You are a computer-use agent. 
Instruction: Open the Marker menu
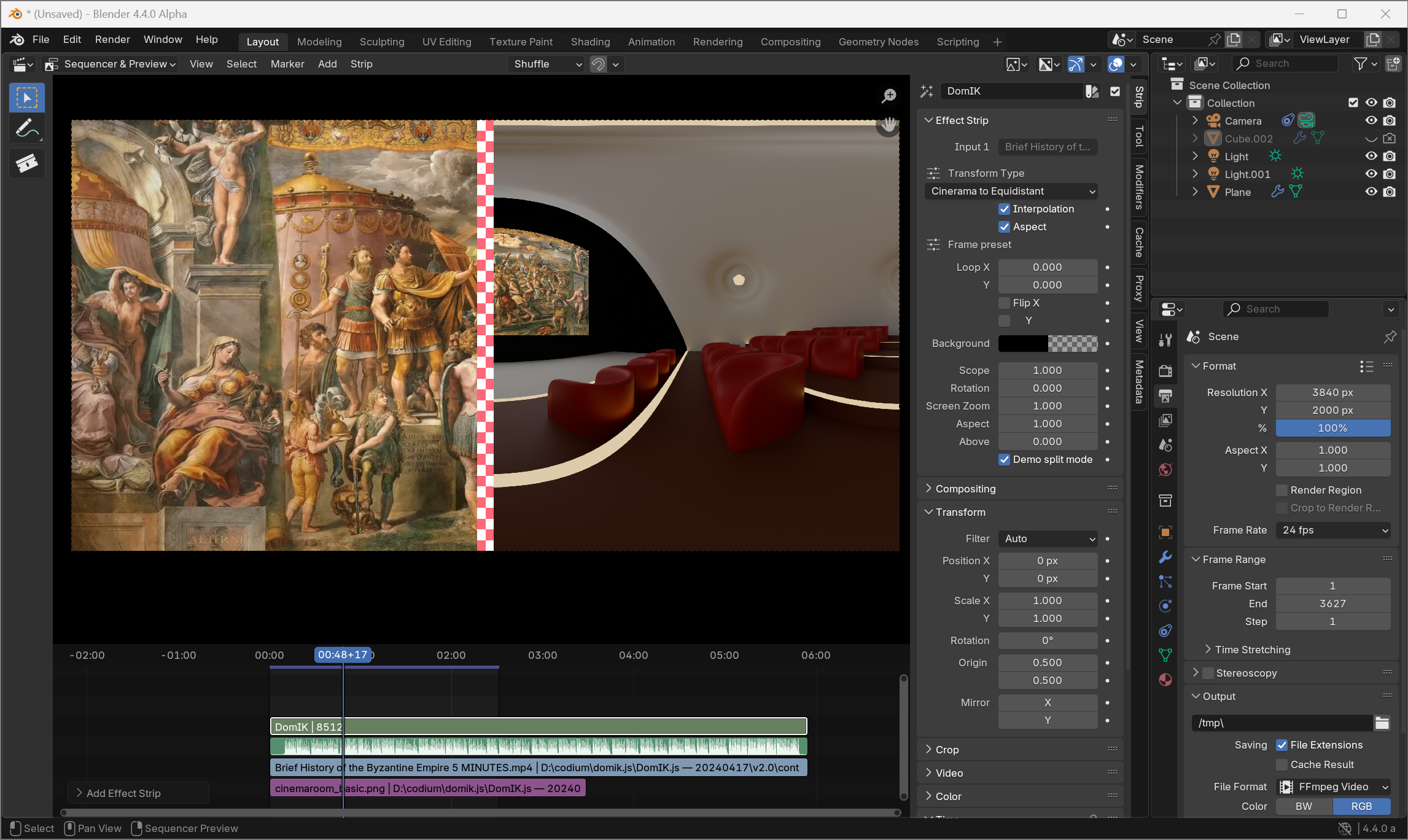click(x=287, y=64)
